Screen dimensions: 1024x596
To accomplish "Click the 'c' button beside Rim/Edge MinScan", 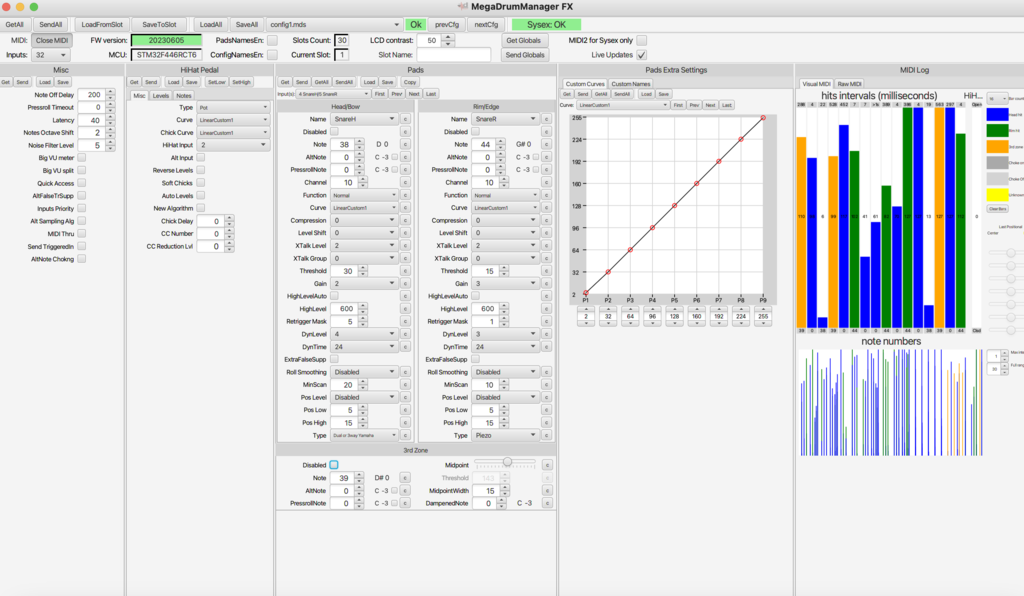I will (x=546, y=384).
